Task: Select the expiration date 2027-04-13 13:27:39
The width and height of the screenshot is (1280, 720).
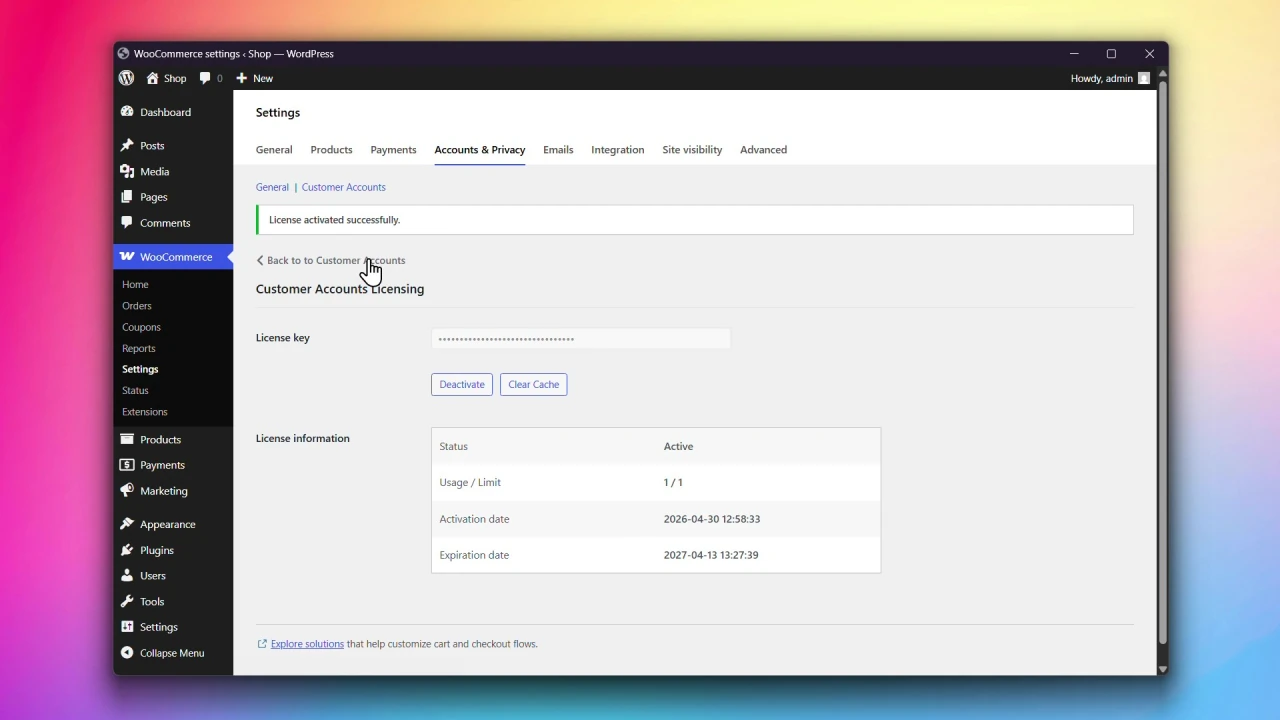Action: coord(711,555)
